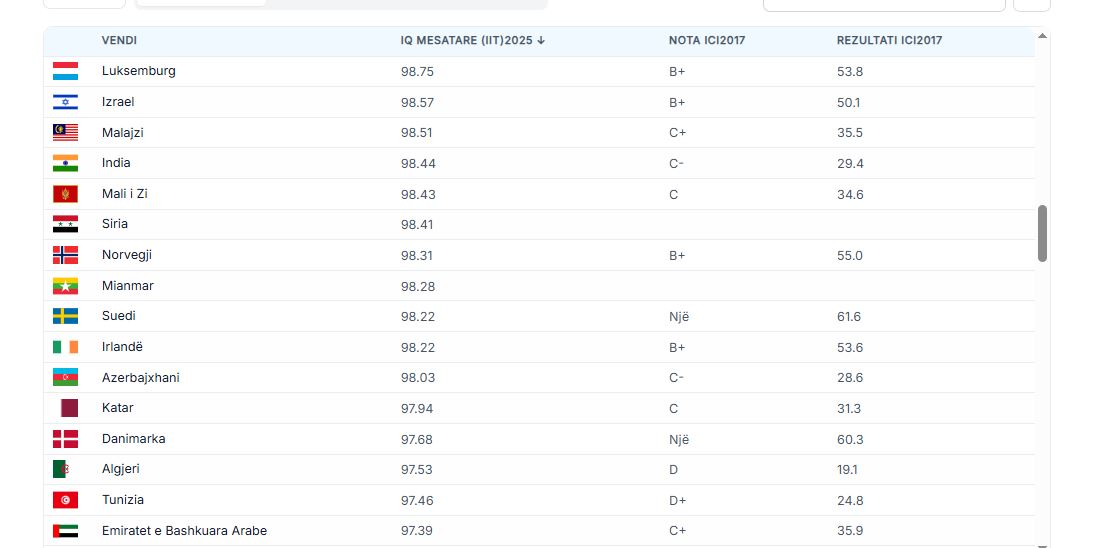Select the Azerbajxhani country name
Viewport: 1118px width, 548px height.
point(141,378)
